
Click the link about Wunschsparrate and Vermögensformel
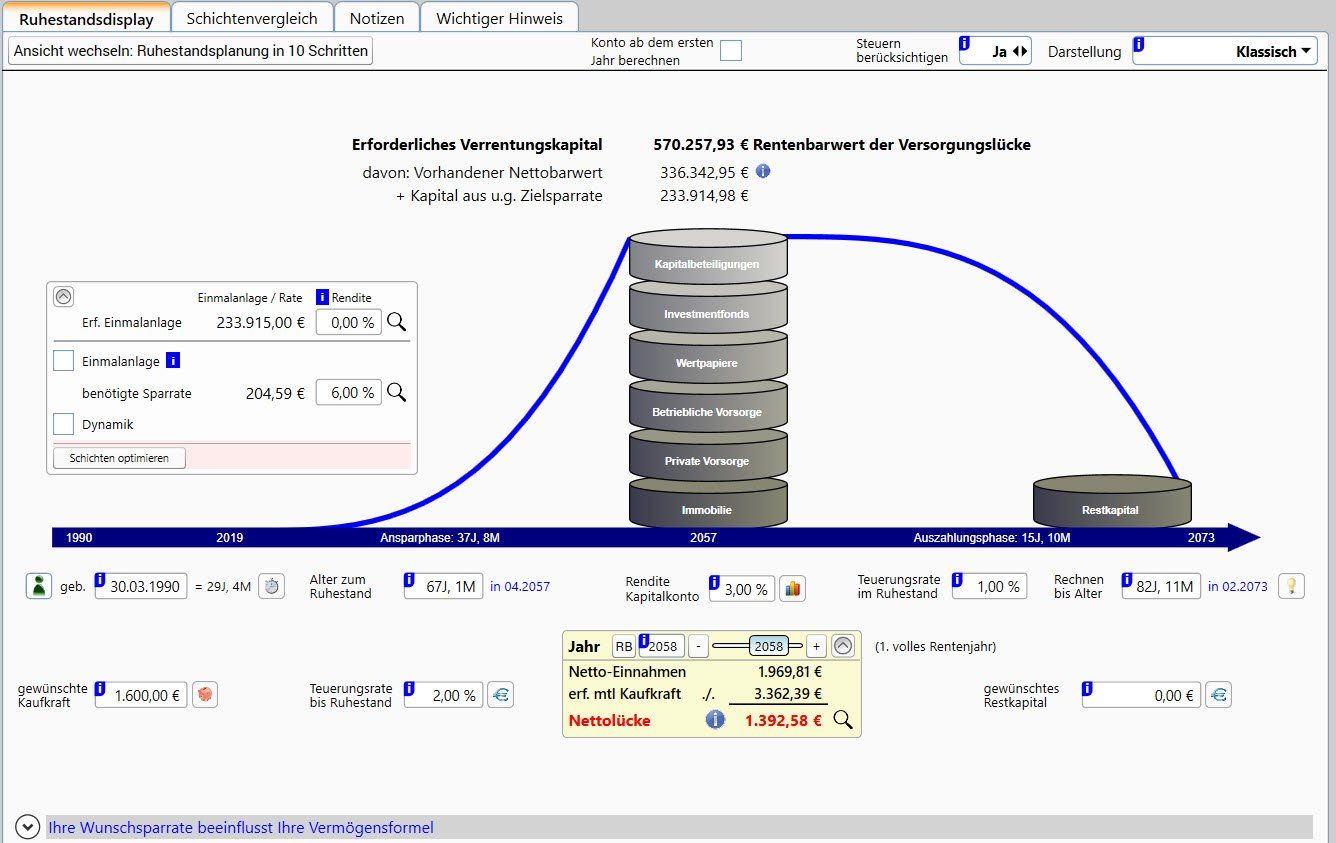(241, 827)
